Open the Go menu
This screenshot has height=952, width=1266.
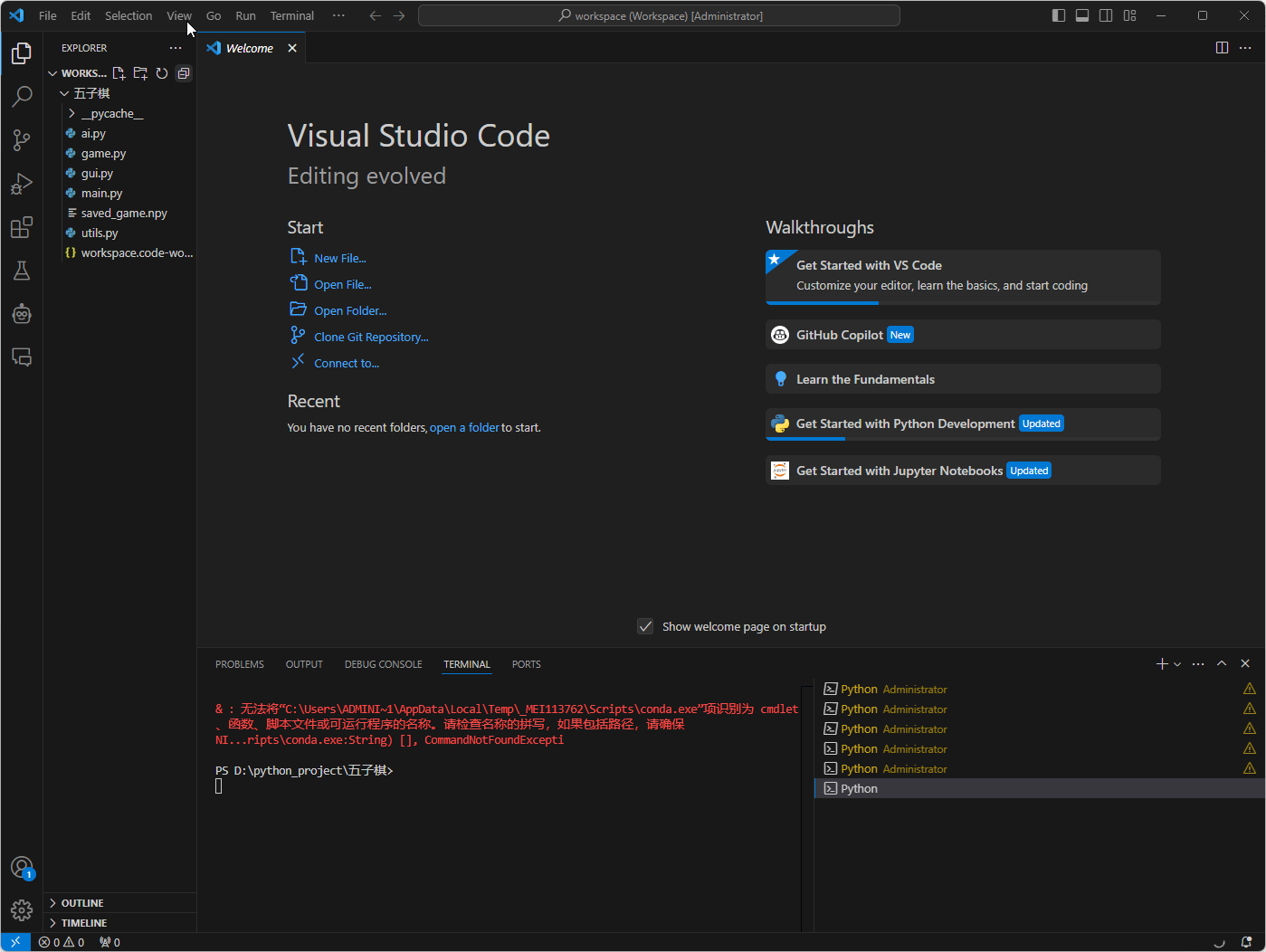pos(214,15)
